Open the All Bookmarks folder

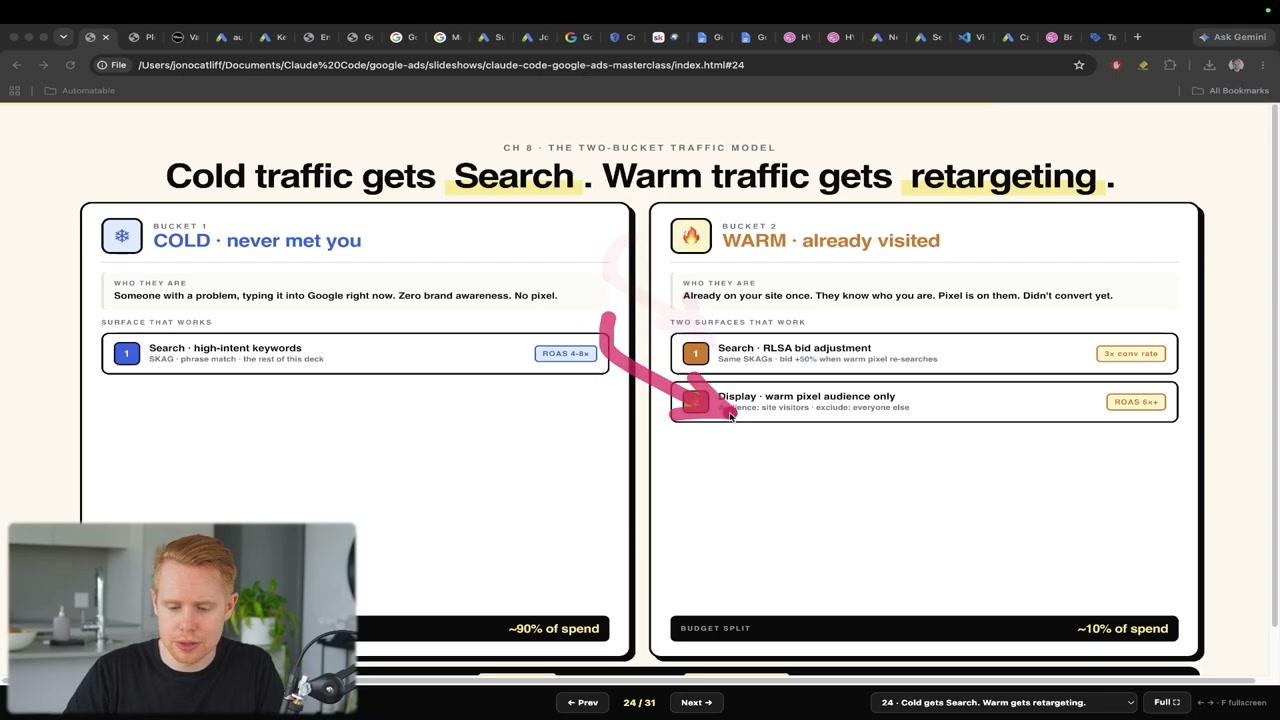[x=1230, y=91]
